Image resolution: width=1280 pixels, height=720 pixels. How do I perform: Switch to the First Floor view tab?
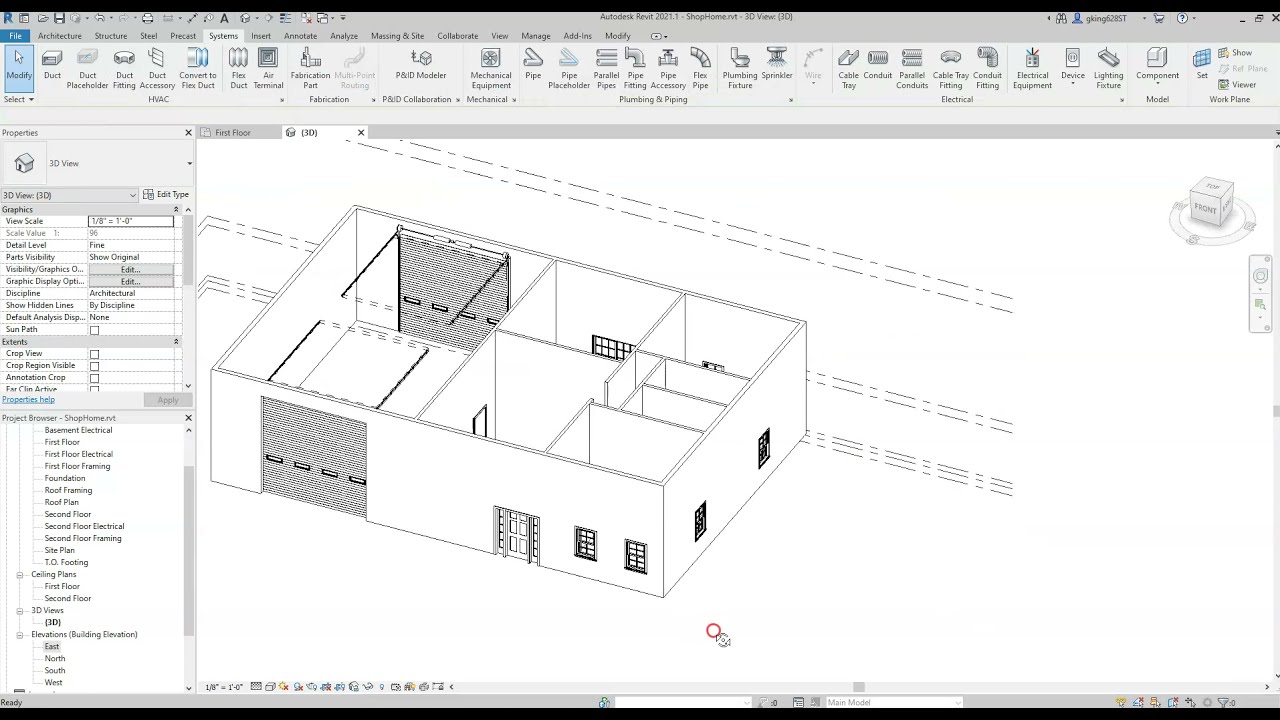point(232,132)
